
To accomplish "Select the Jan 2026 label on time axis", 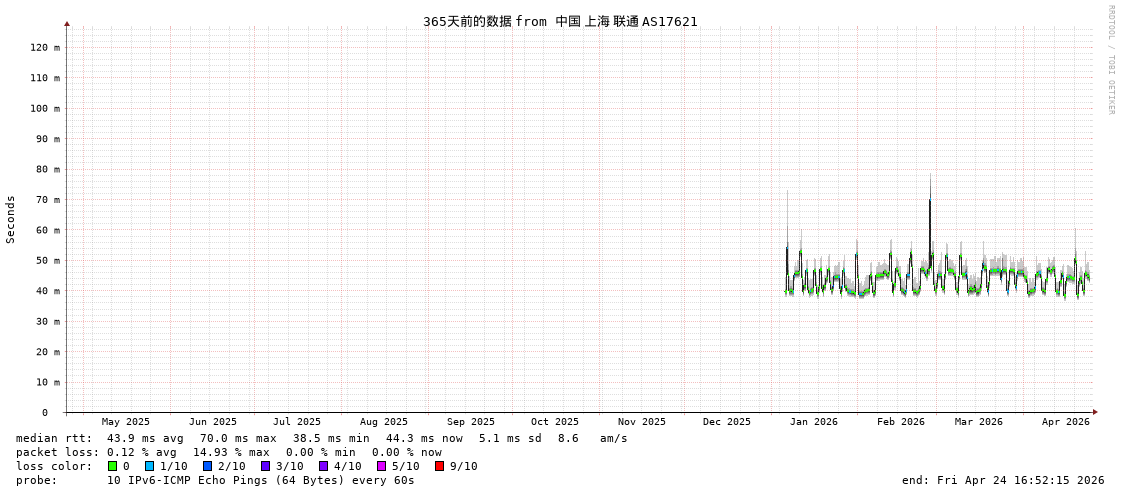I will coord(813,422).
